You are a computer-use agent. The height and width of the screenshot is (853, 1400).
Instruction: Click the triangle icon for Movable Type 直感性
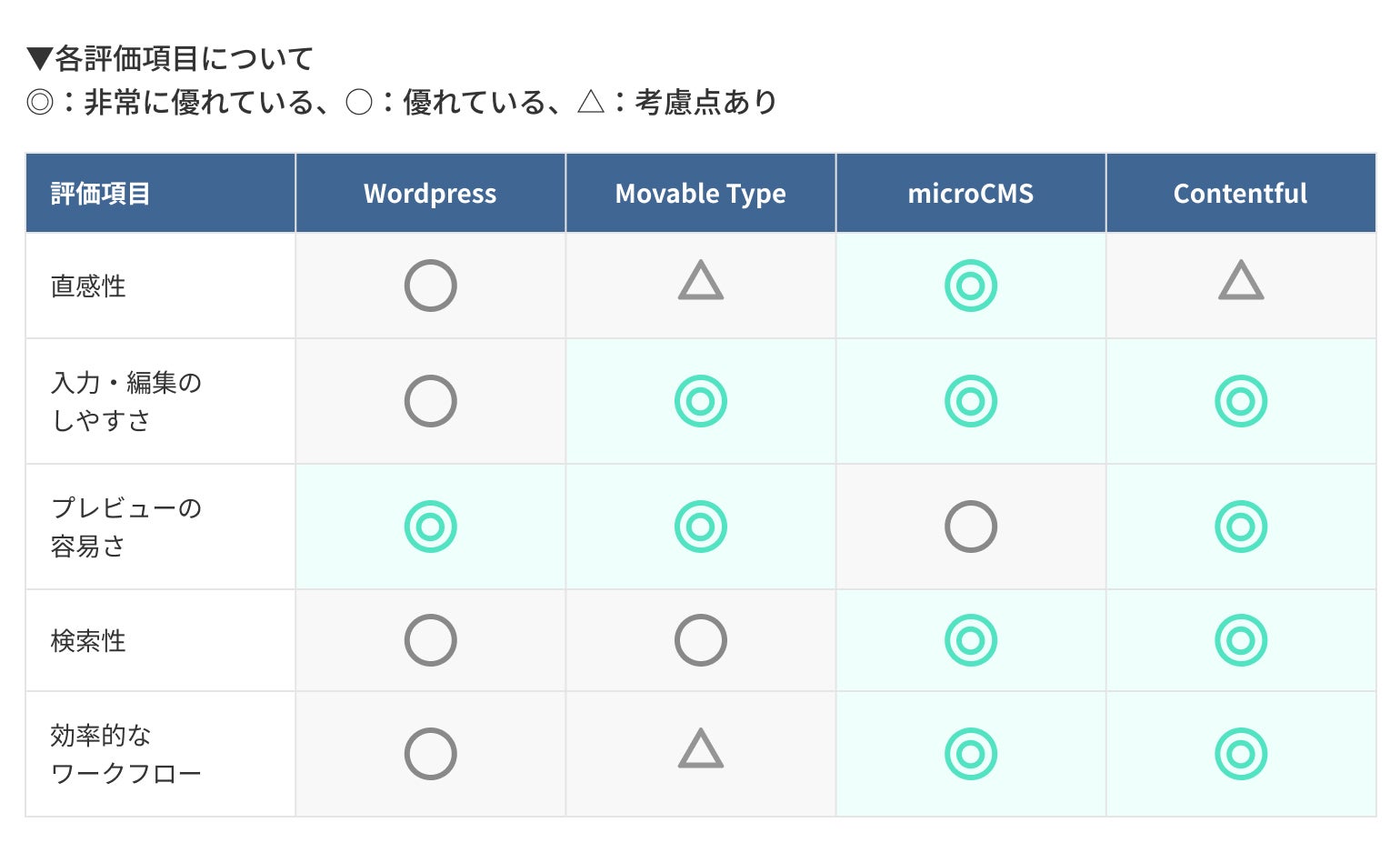(700, 282)
